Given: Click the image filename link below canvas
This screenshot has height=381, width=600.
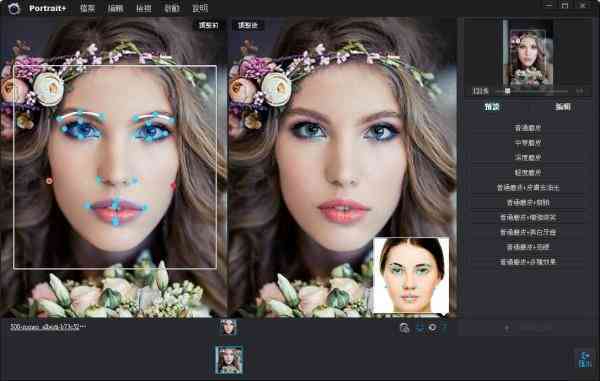Looking at the screenshot, I should coord(48,327).
